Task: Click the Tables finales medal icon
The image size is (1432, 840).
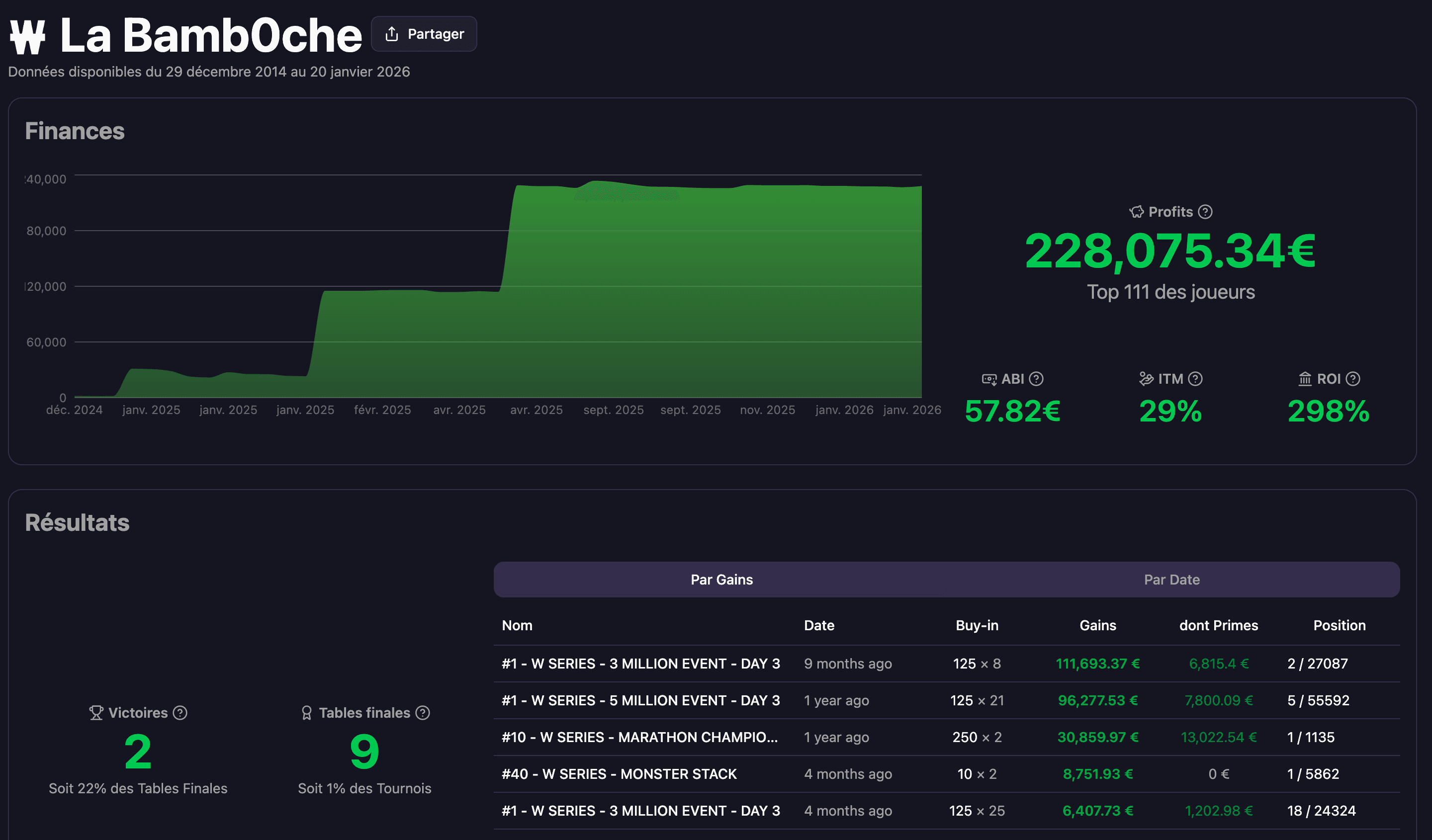Action: click(306, 713)
